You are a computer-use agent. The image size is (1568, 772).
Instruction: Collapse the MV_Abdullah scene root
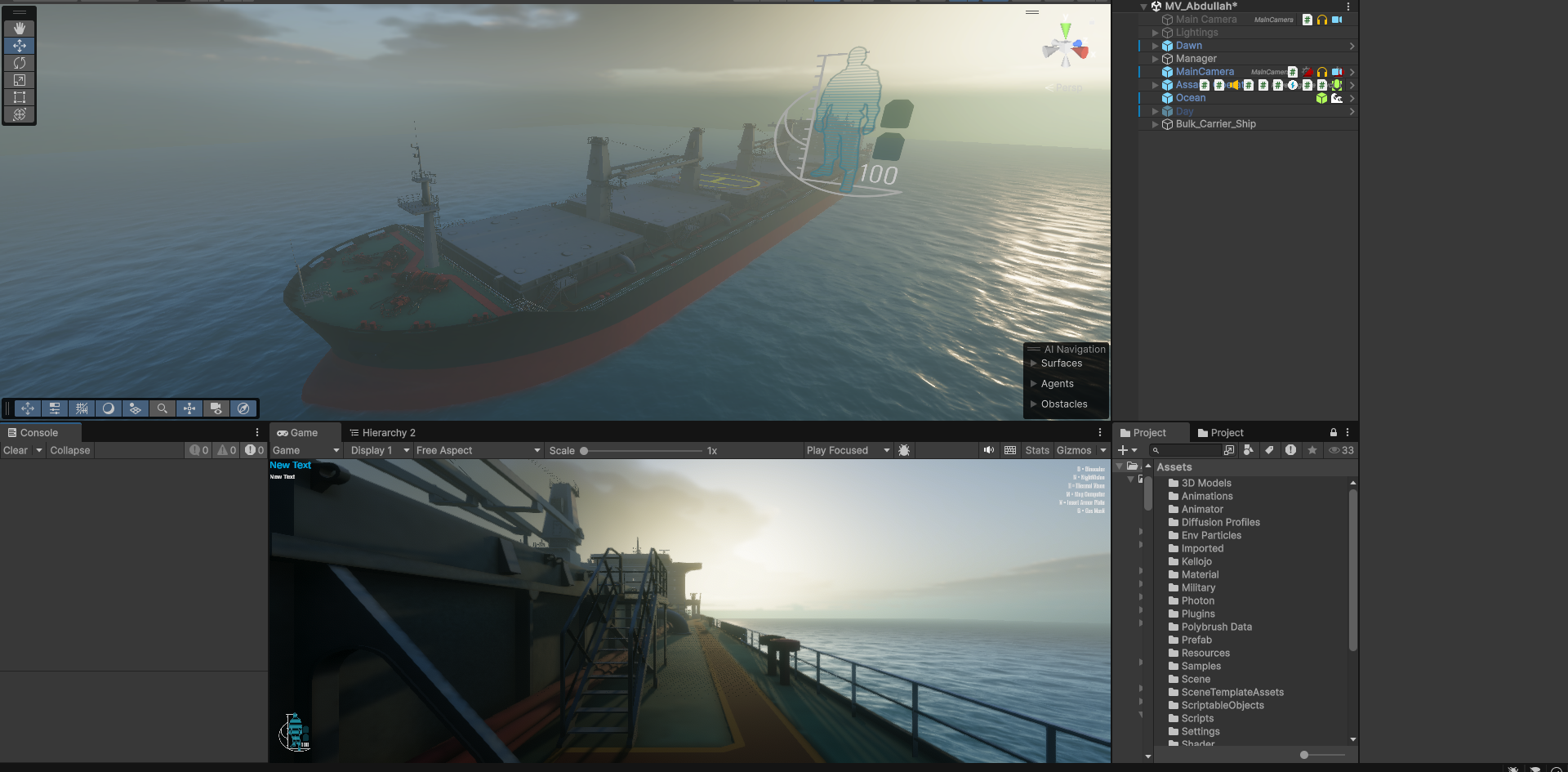[x=1143, y=7]
